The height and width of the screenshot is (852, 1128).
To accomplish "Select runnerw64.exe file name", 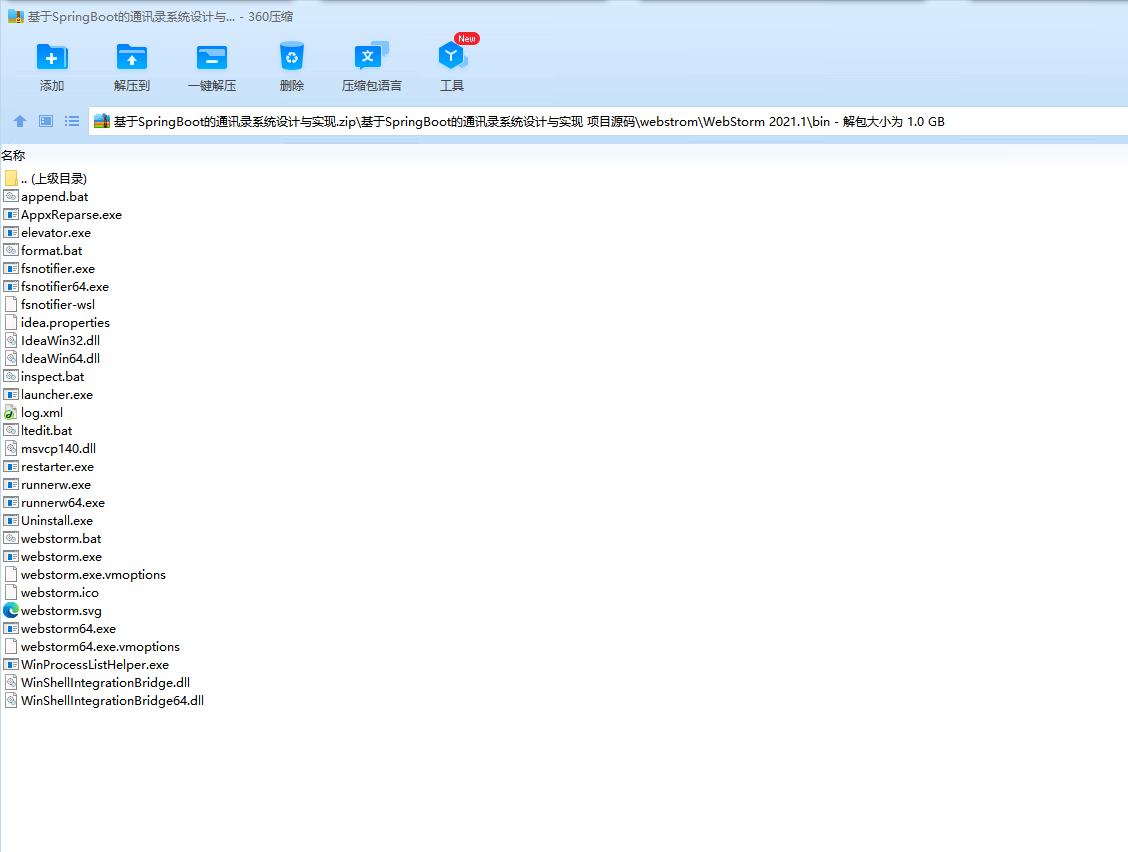I will tap(63, 503).
